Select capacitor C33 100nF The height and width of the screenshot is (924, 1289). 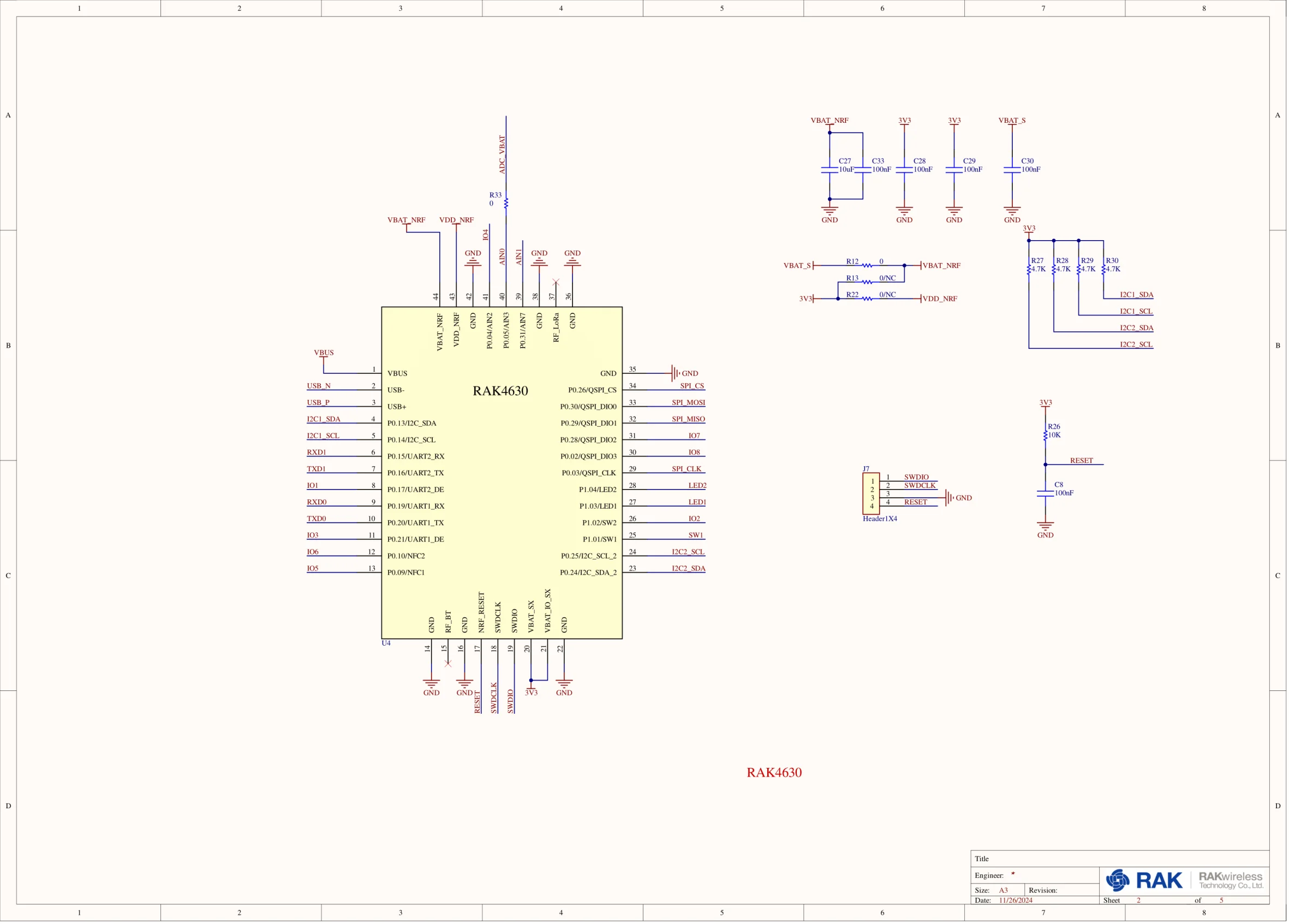(x=863, y=170)
